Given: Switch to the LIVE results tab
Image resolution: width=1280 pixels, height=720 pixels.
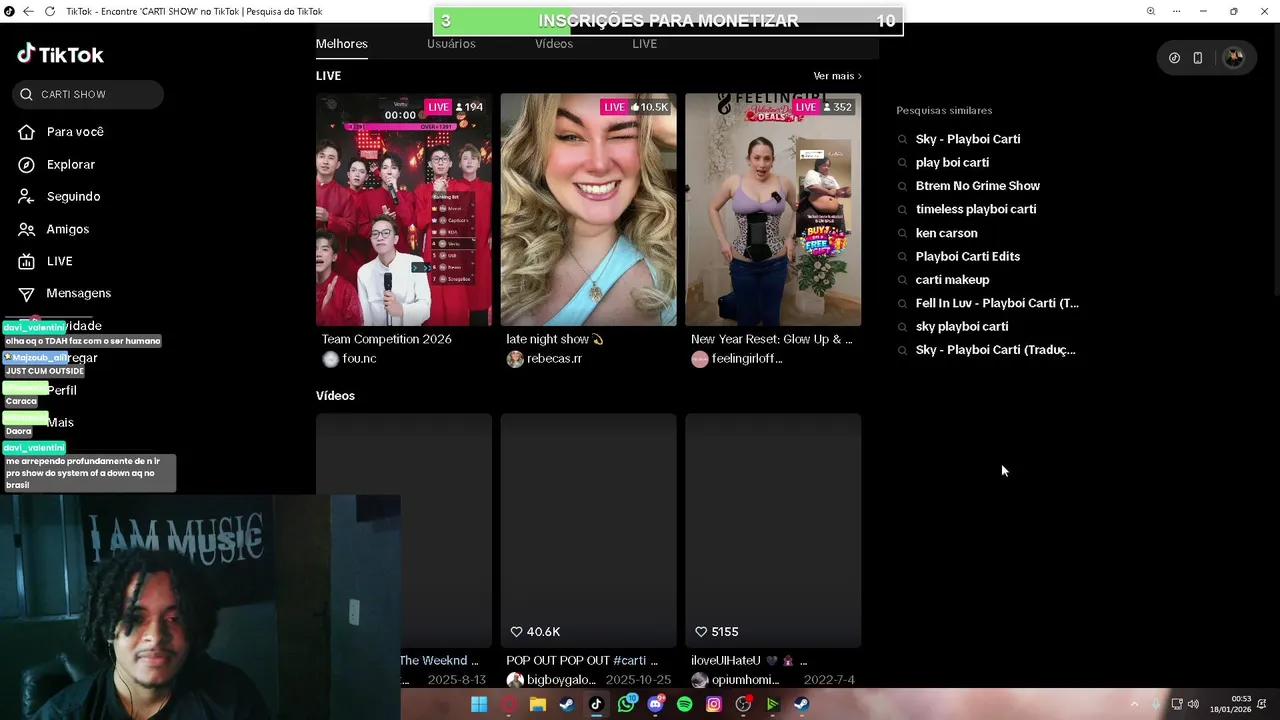Looking at the screenshot, I should pos(645,44).
